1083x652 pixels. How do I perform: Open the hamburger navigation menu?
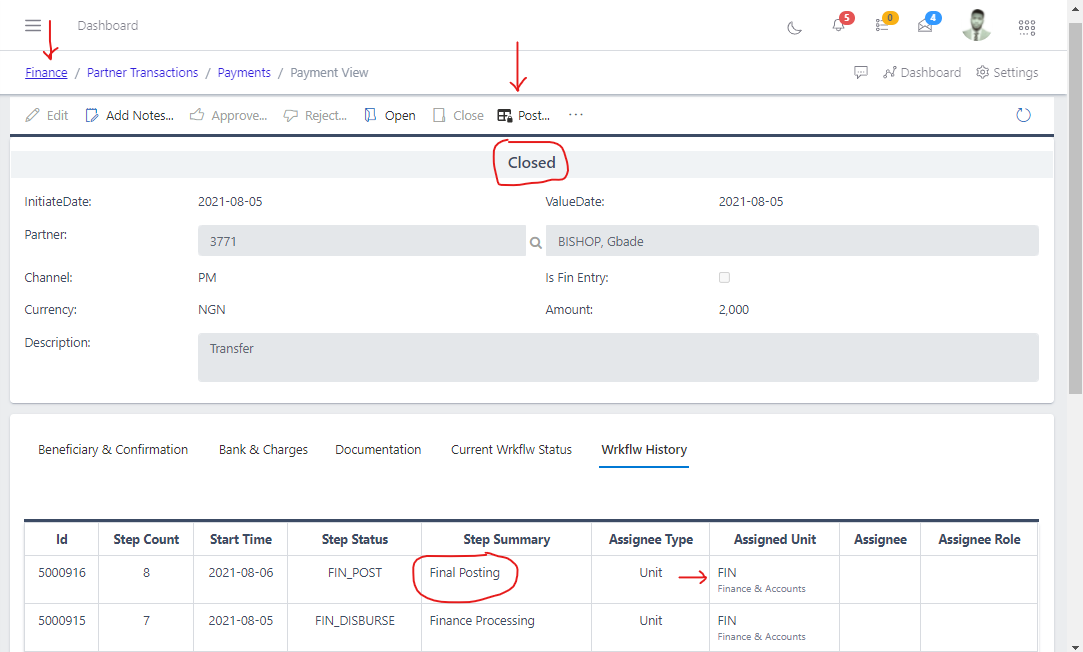(x=33, y=26)
